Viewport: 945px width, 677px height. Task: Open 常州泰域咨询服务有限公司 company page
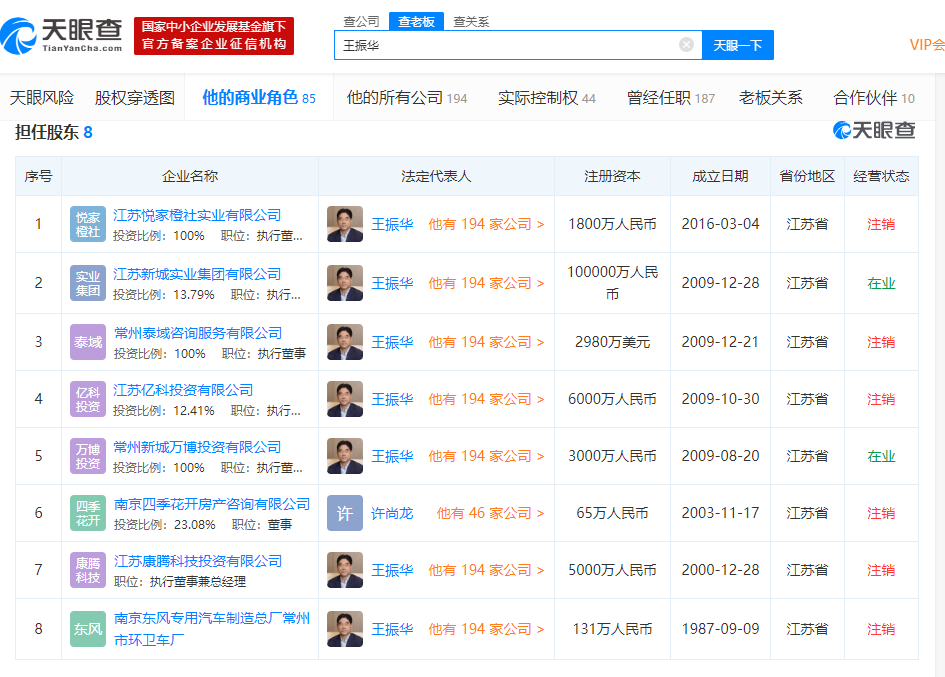pyautogui.click(x=198, y=333)
